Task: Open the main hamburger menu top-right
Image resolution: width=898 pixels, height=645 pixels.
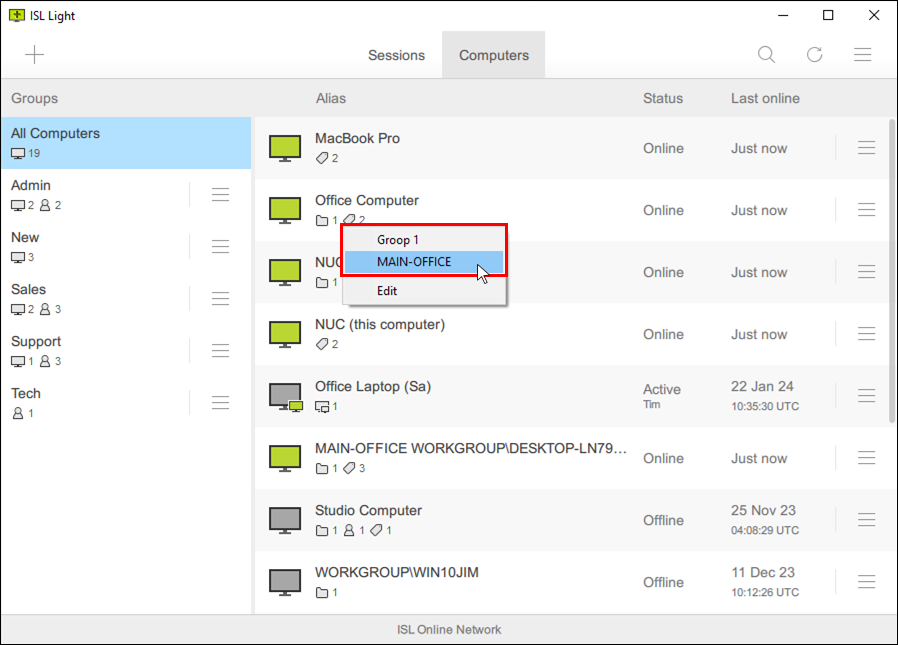Action: [x=862, y=55]
